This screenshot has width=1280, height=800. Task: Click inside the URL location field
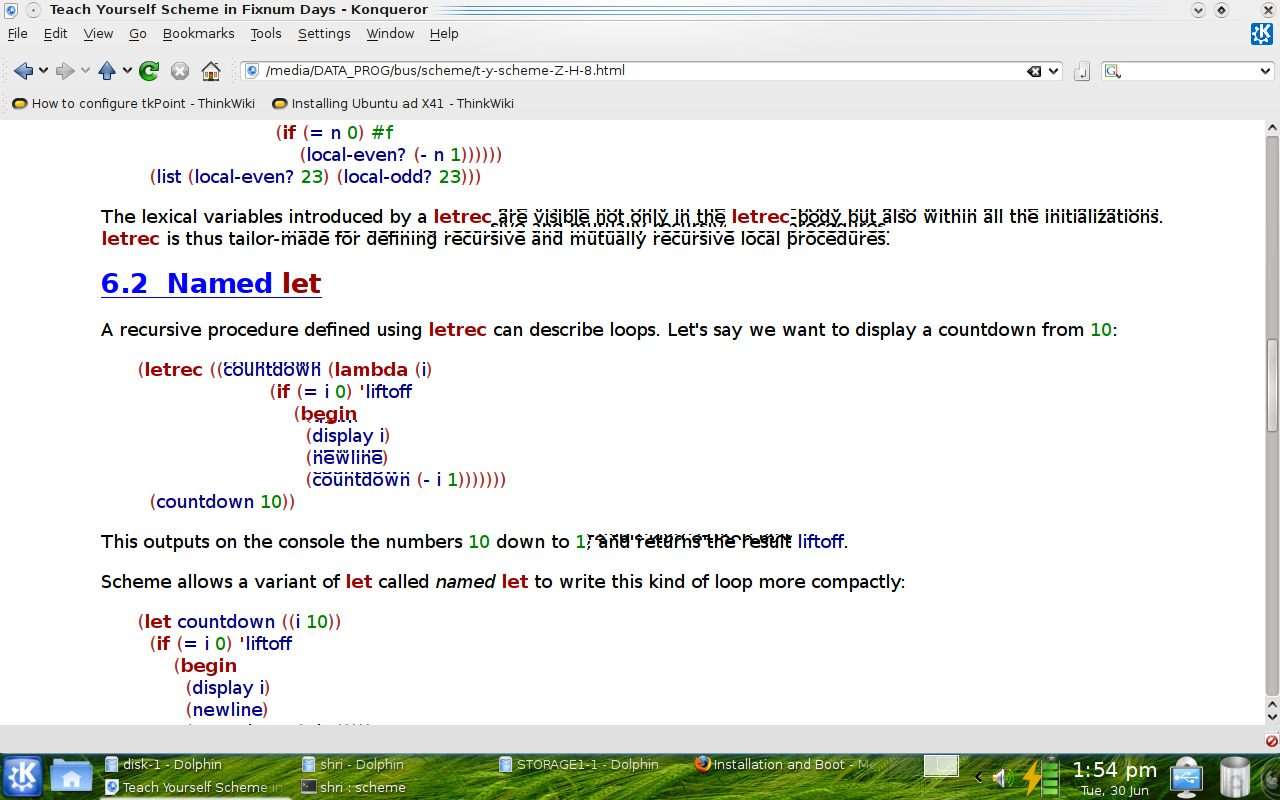click(640, 71)
